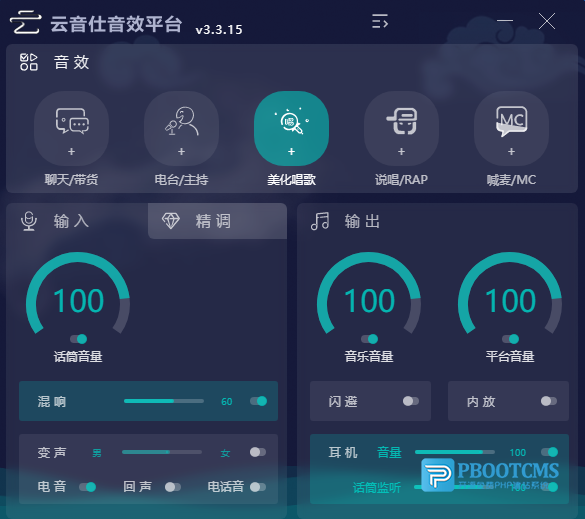The image size is (585, 519).
Task: Select the 聊天/带货 chat sound effect icon
Action: pos(71,128)
